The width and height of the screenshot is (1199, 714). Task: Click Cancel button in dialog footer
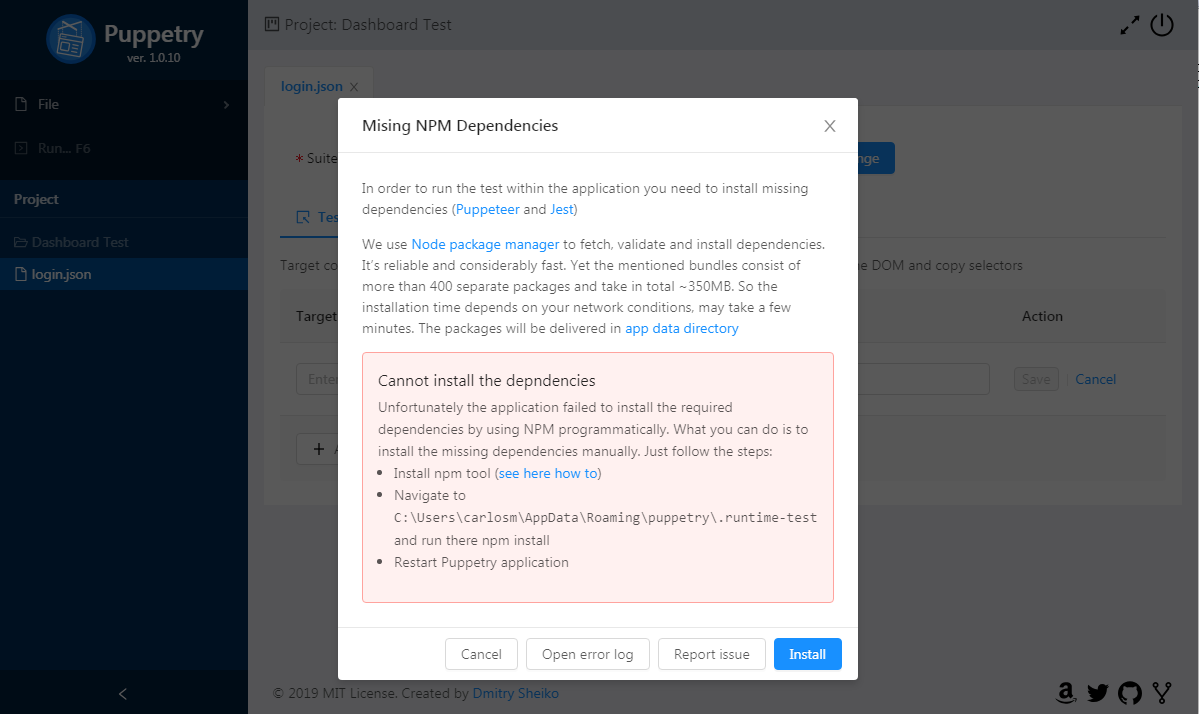click(x=481, y=654)
